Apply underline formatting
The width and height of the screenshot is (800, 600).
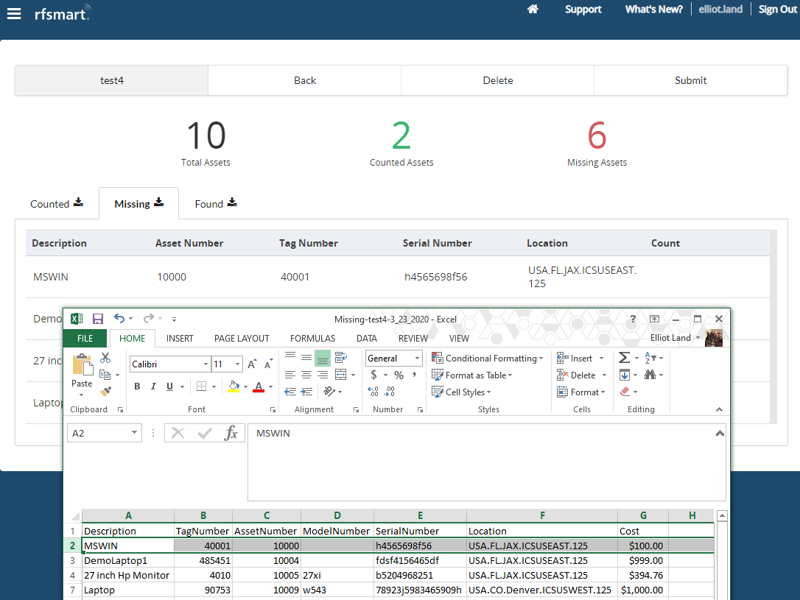tap(169, 387)
